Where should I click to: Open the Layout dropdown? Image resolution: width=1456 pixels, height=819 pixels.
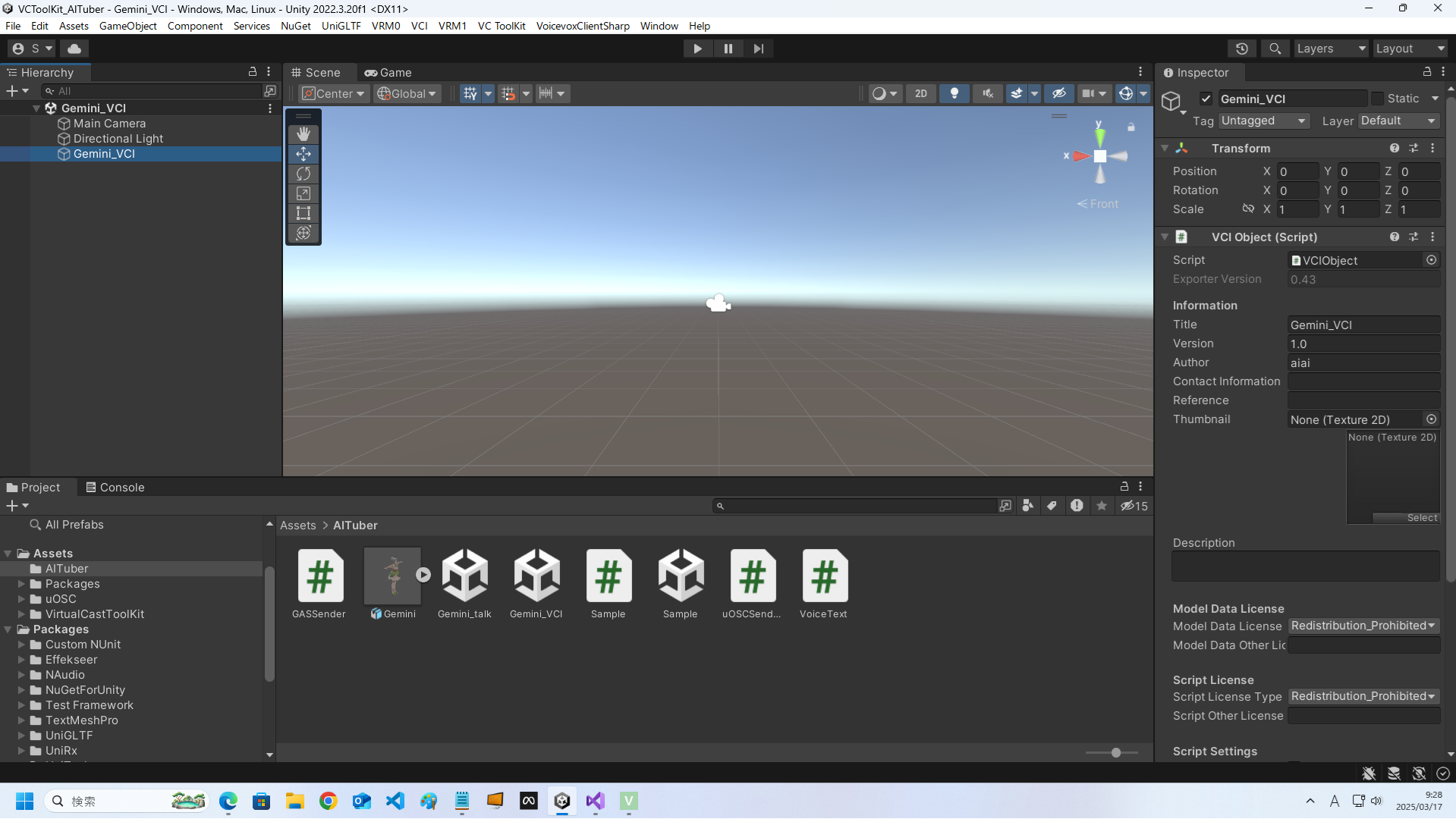(x=1410, y=49)
